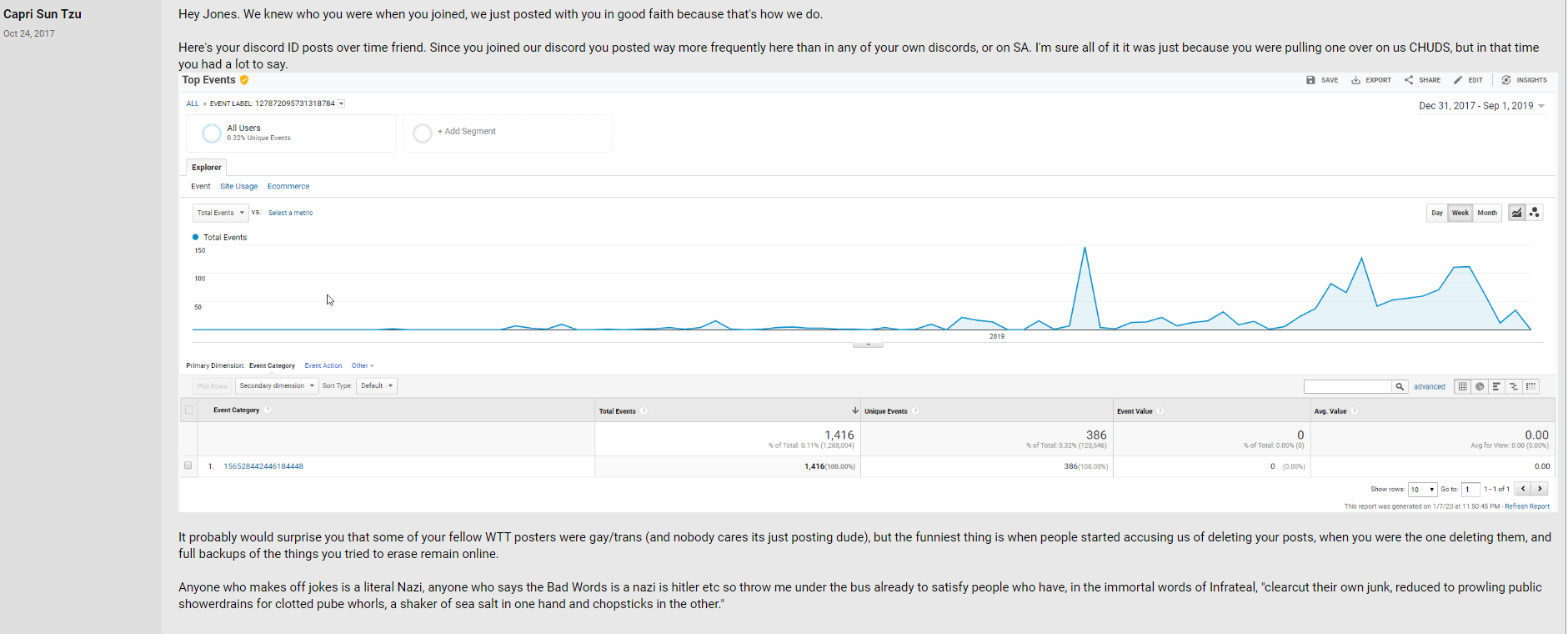The image size is (1568, 634).
Task: Click the Refresh Report link
Action: 1527,506
